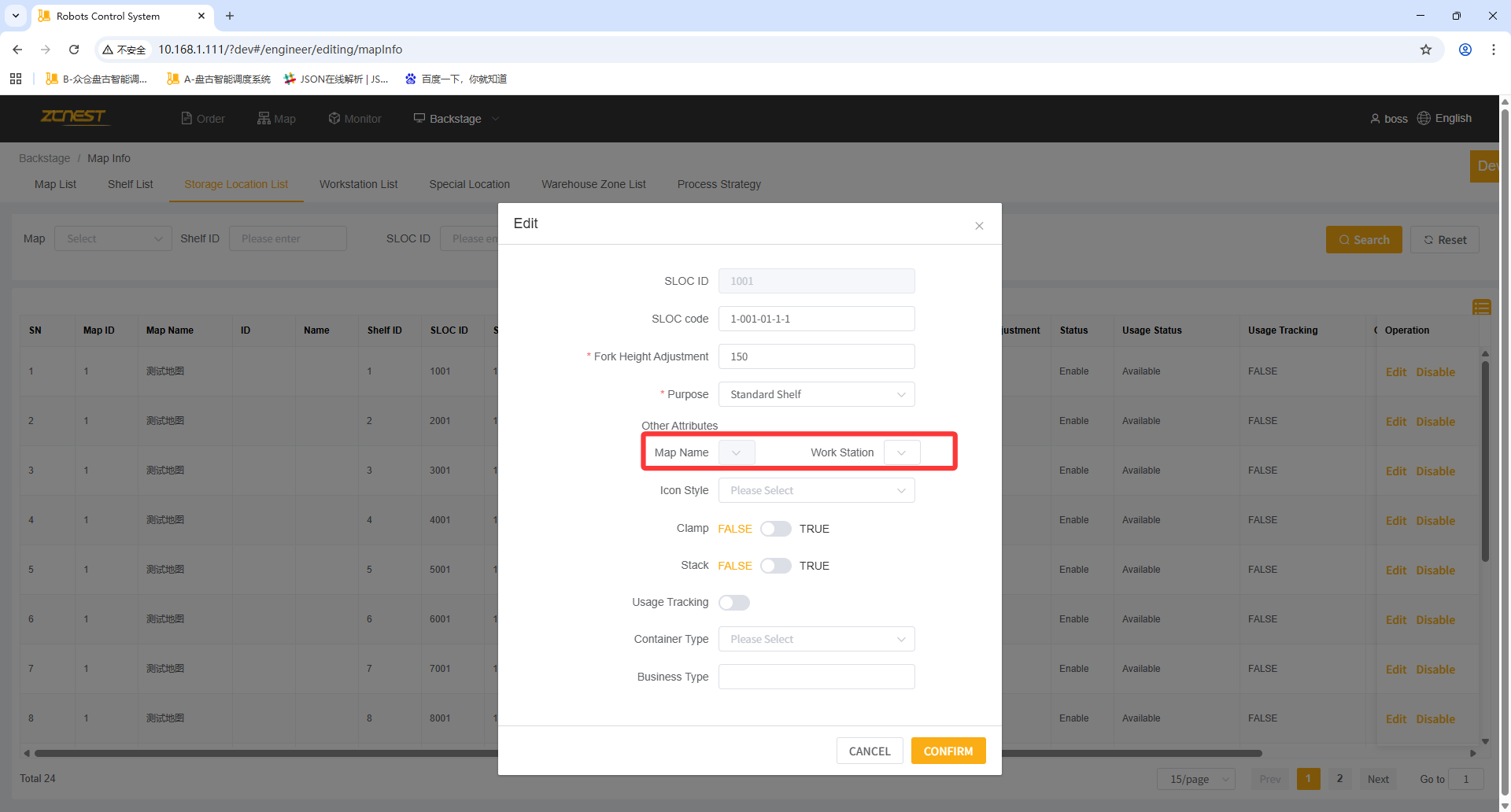Reload the page in browser
The height and width of the screenshot is (812, 1511).
[x=74, y=50]
